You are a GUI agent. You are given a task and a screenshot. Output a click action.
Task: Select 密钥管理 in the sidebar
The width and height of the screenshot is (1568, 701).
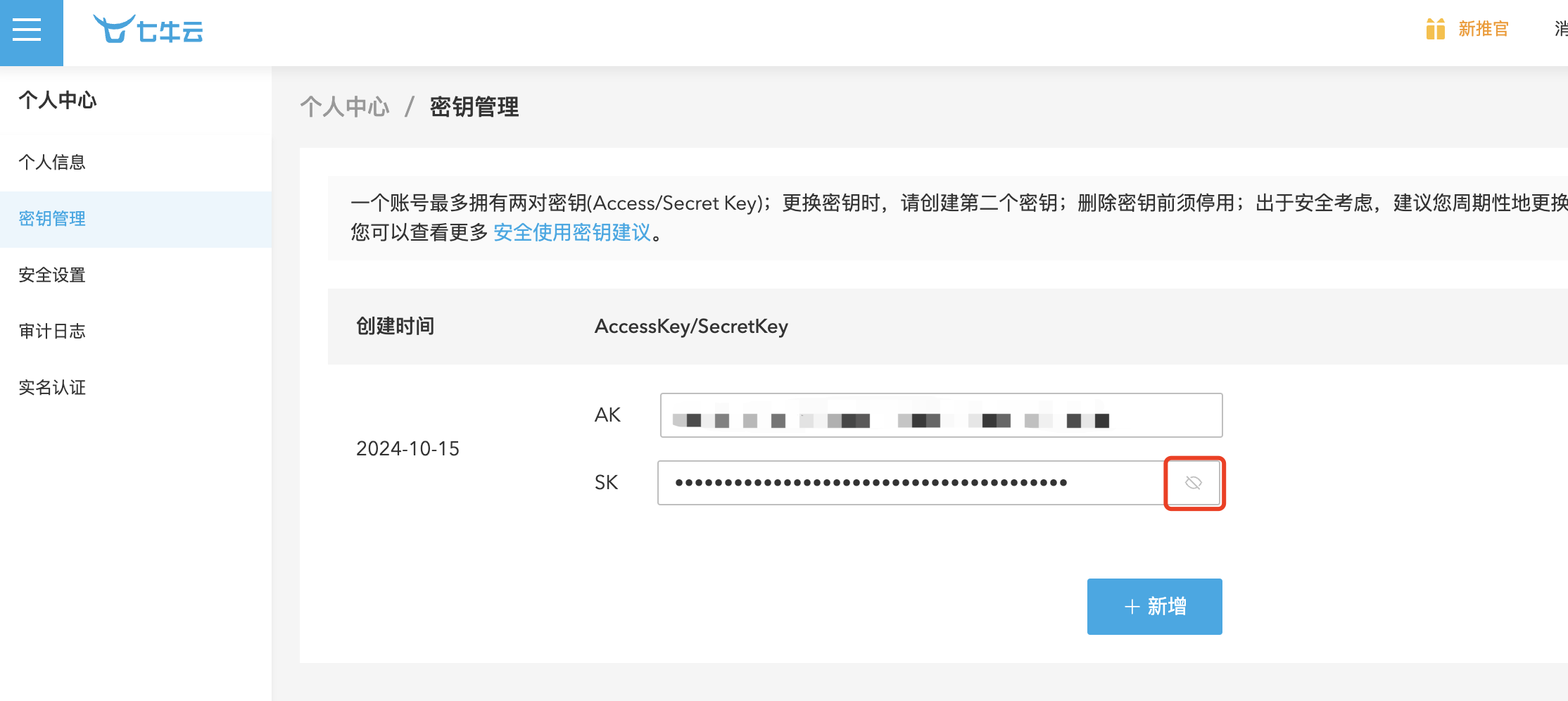pyautogui.click(x=52, y=219)
